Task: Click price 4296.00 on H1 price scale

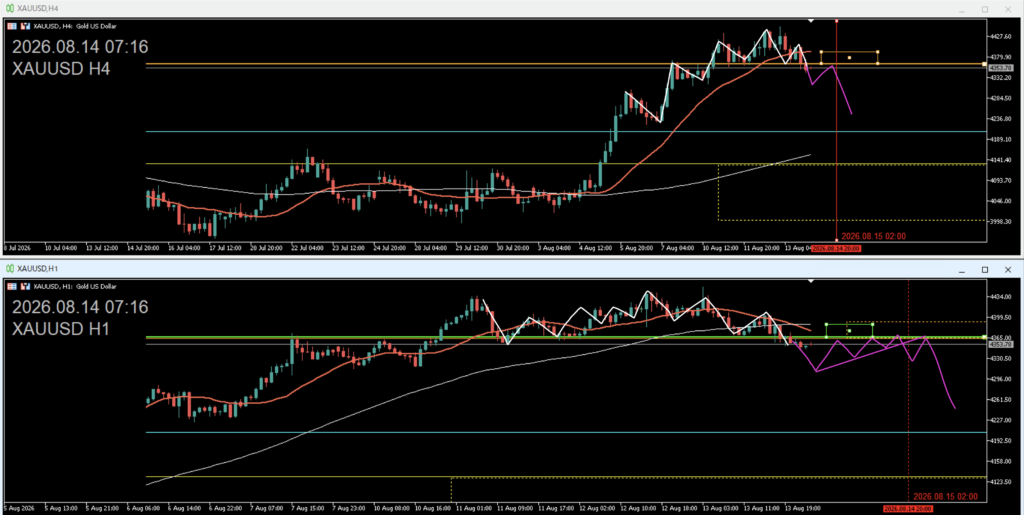Action: (x=1000, y=379)
